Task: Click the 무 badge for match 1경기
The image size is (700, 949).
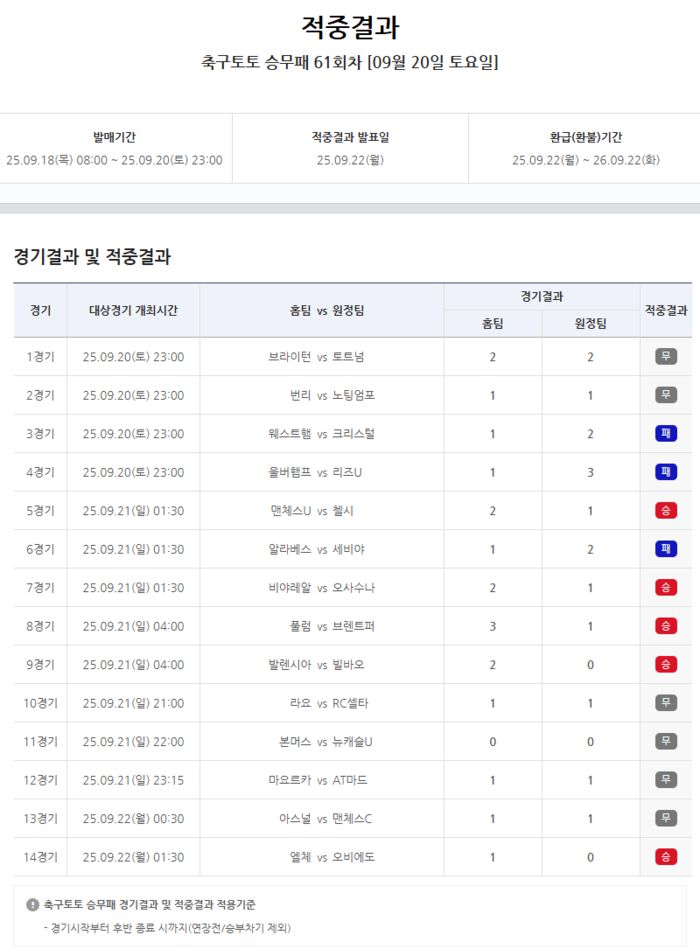Action: [666, 357]
